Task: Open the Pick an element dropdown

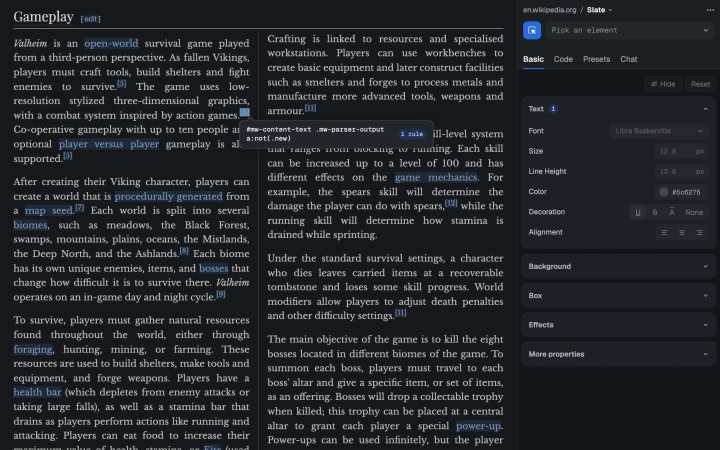Action: point(630,30)
